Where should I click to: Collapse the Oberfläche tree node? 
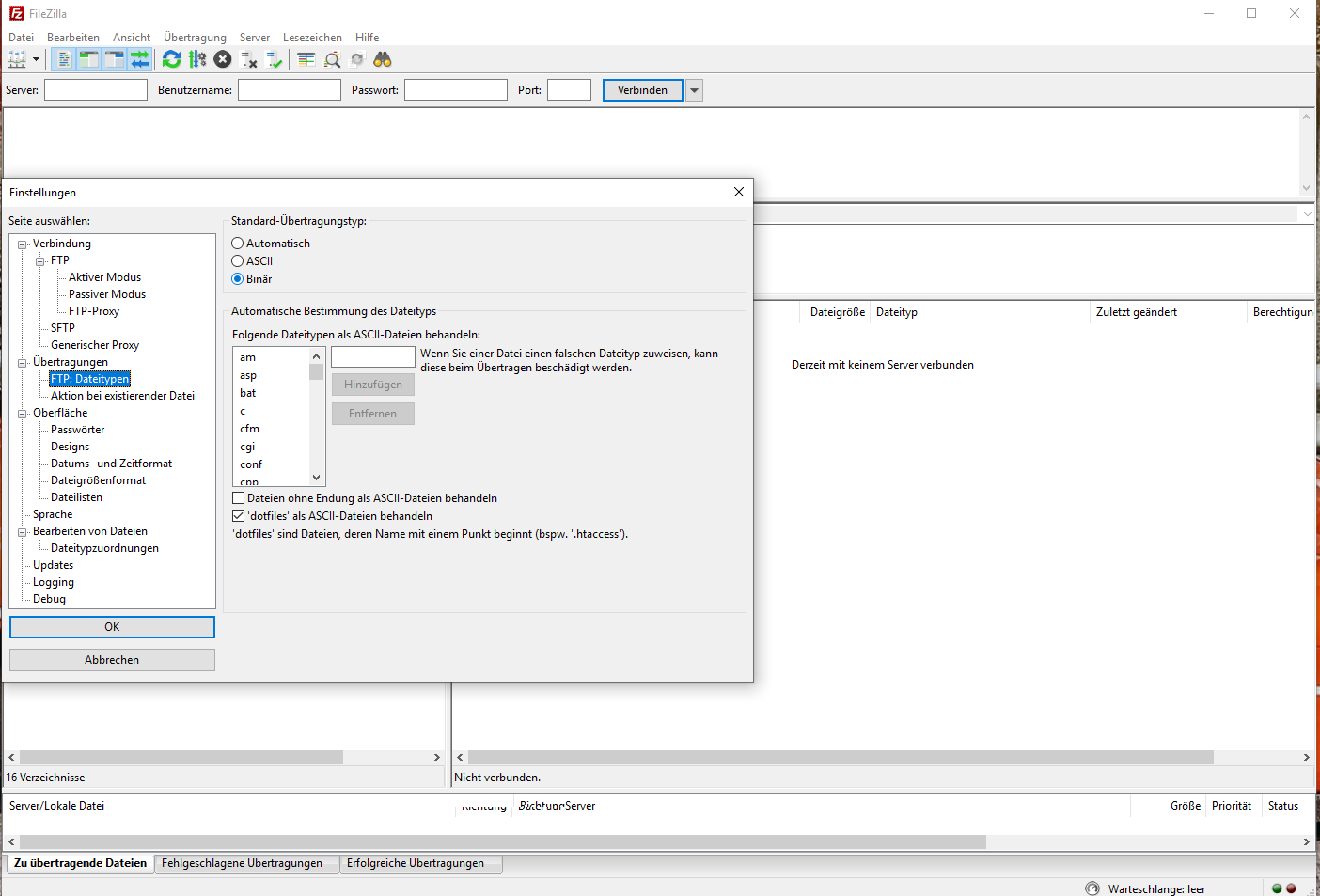pyautogui.click(x=23, y=414)
